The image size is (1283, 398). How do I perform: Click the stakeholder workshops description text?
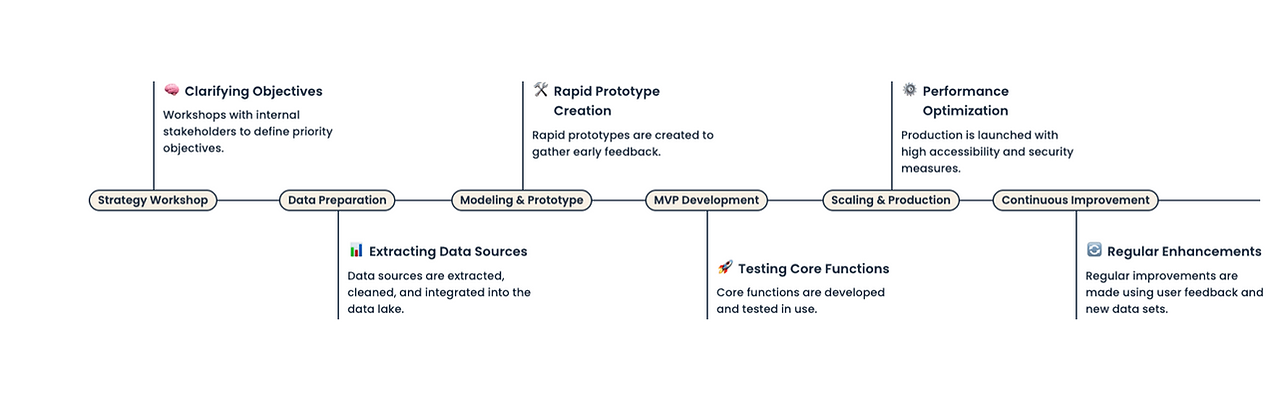click(248, 131)
